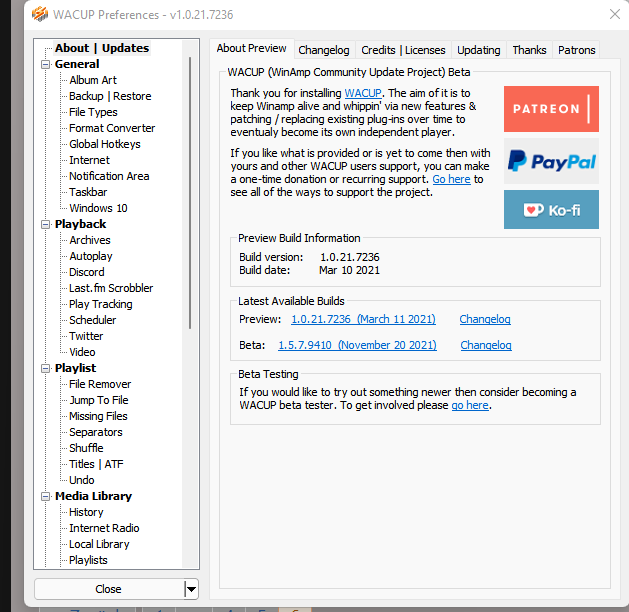
Task: Open Scheduler preferences
Action: [93, 320]
